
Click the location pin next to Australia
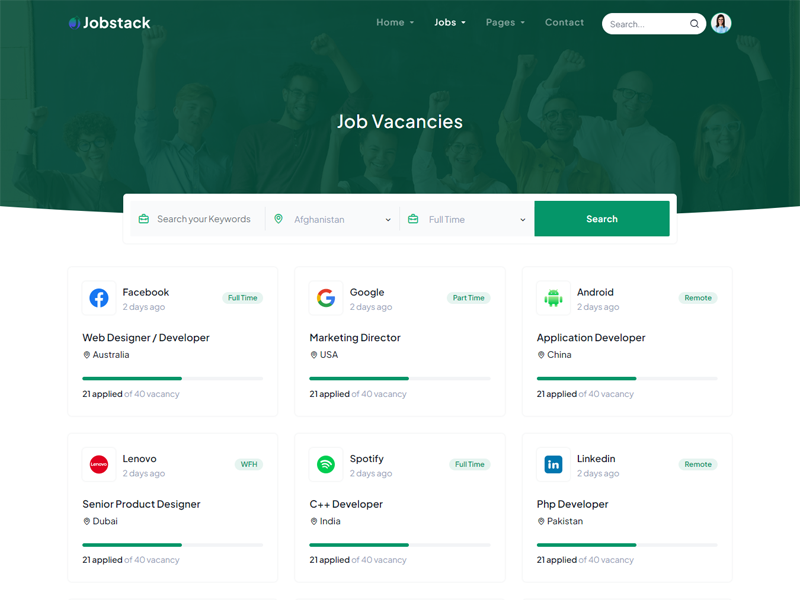[x=87, y=355]
